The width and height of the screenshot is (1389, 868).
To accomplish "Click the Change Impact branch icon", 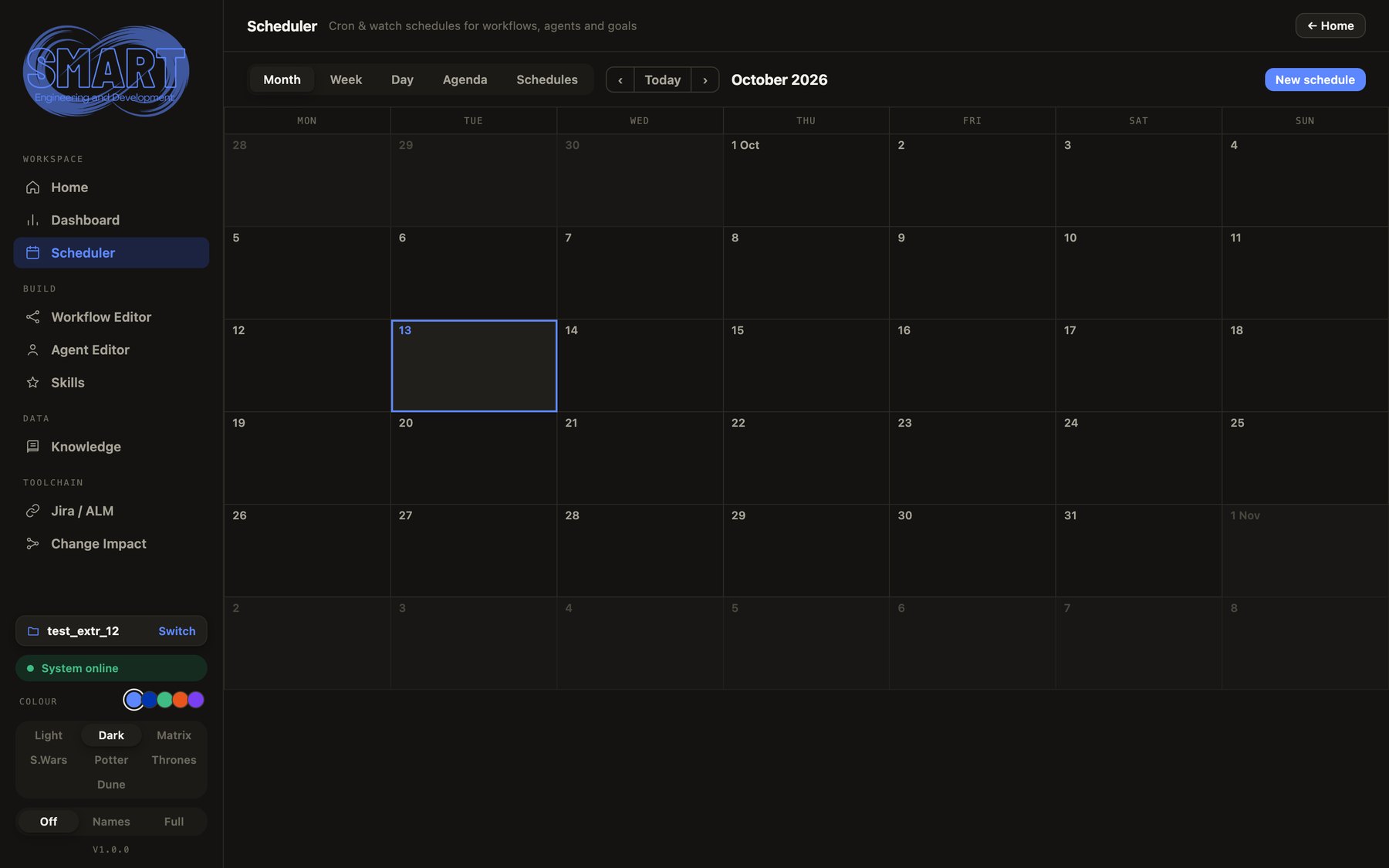I will pyautogui.click(x=32, y=544).
